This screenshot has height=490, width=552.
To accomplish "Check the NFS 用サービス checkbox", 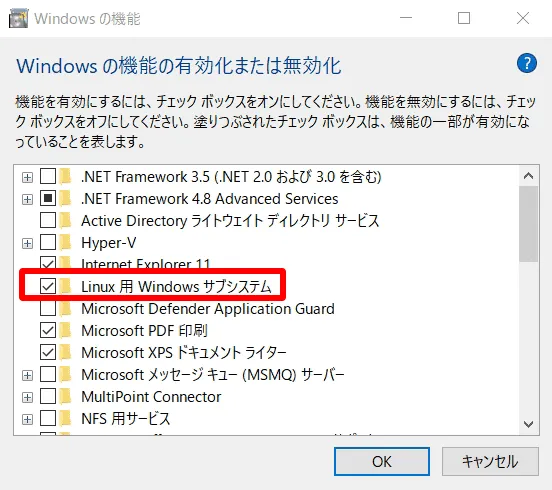I will (x=48, y=419).
